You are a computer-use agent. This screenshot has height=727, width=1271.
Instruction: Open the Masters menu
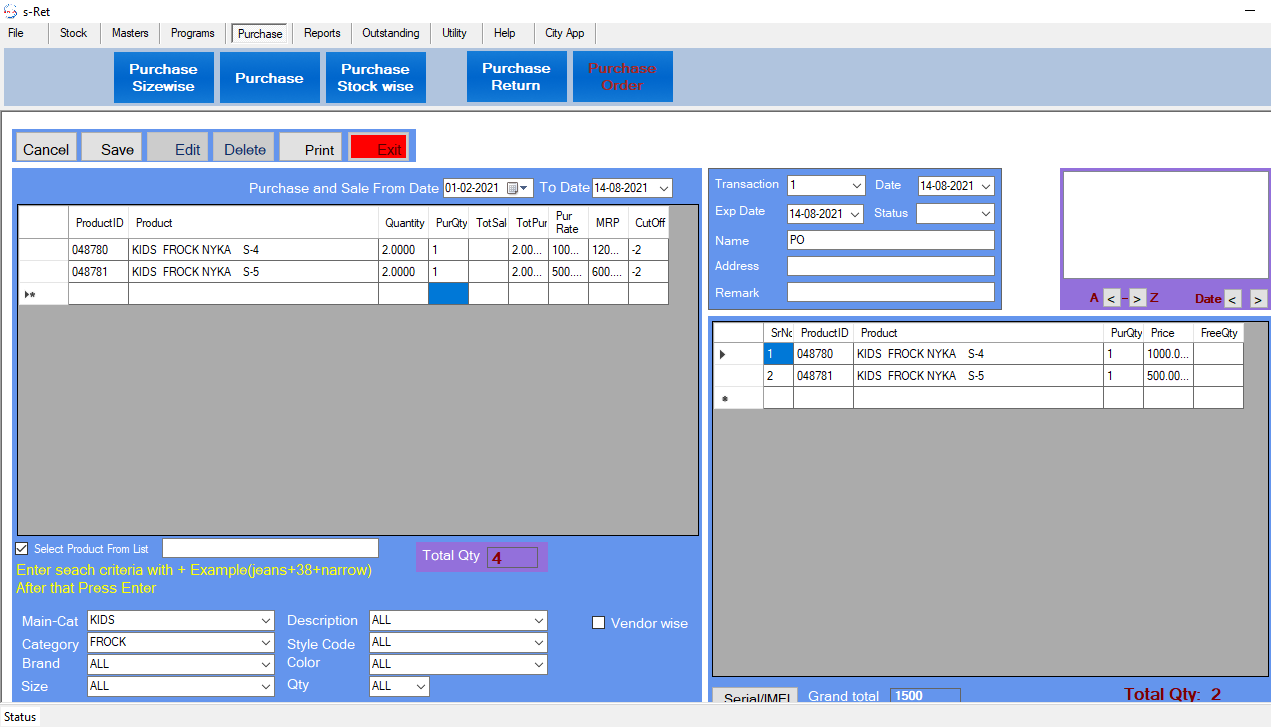130,33
